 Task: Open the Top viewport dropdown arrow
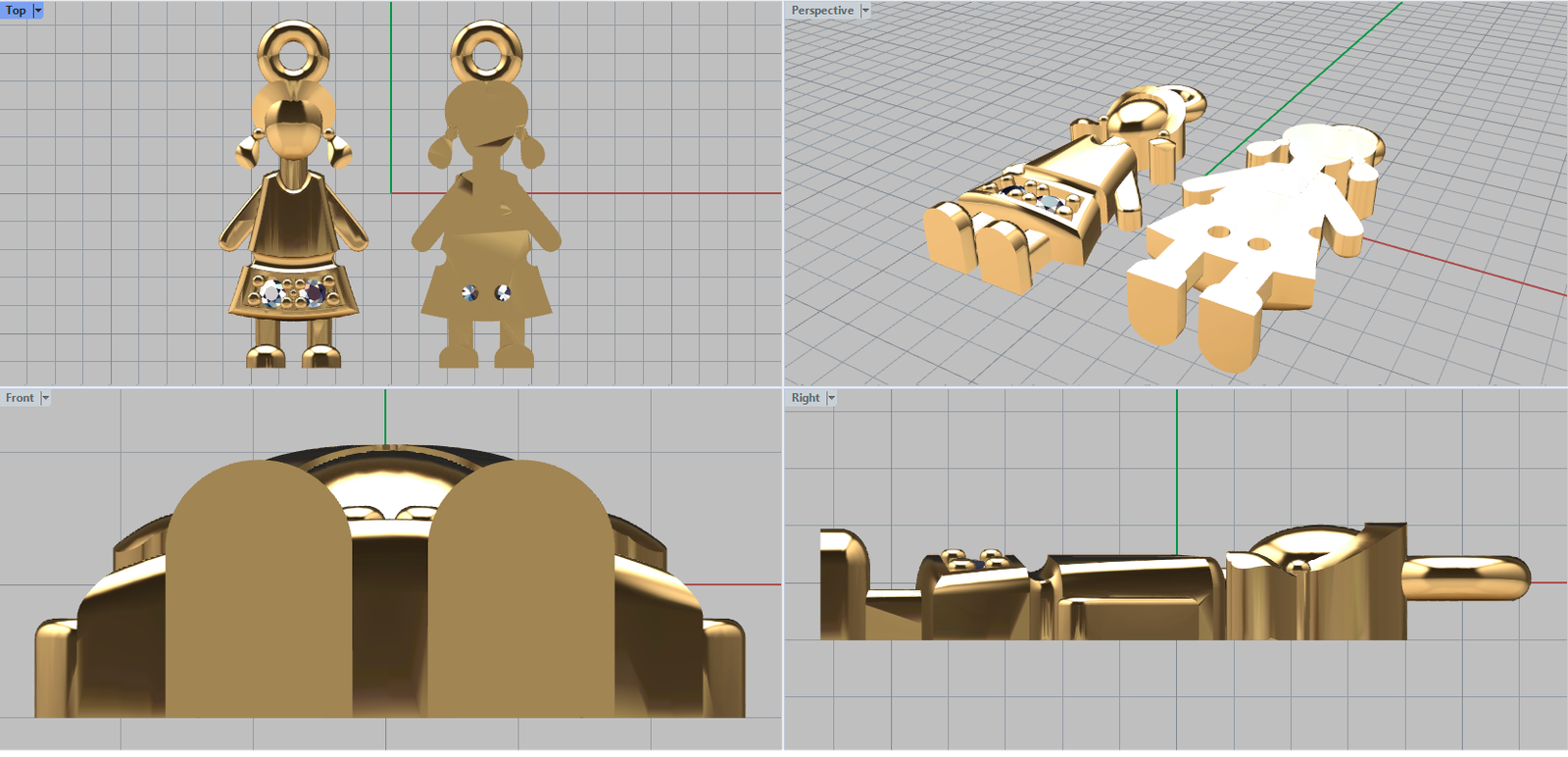point(38,11)
